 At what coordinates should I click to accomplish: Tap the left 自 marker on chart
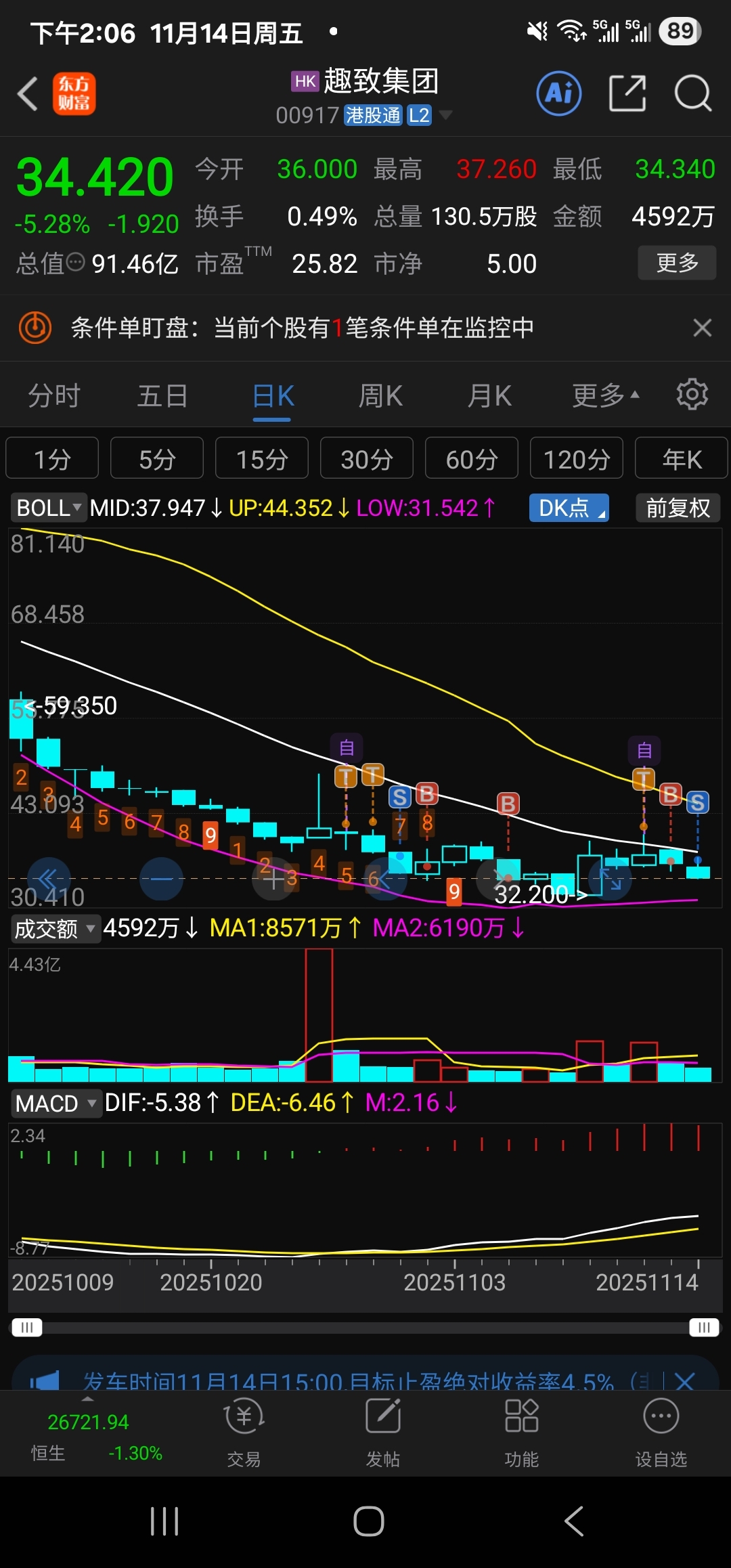(x=347, y=747)
